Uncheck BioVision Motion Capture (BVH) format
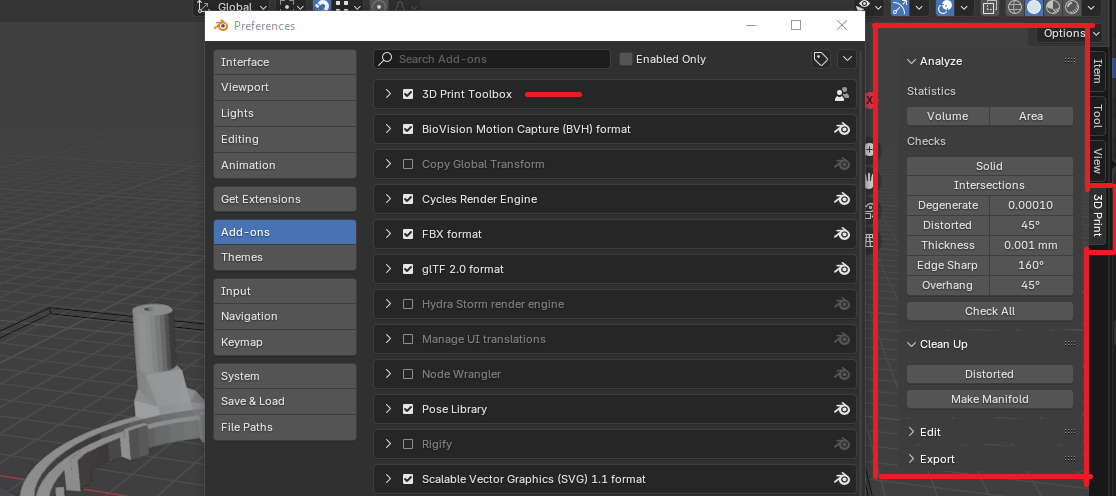The width and height of the screenshot is (1116, 496). 408,129
